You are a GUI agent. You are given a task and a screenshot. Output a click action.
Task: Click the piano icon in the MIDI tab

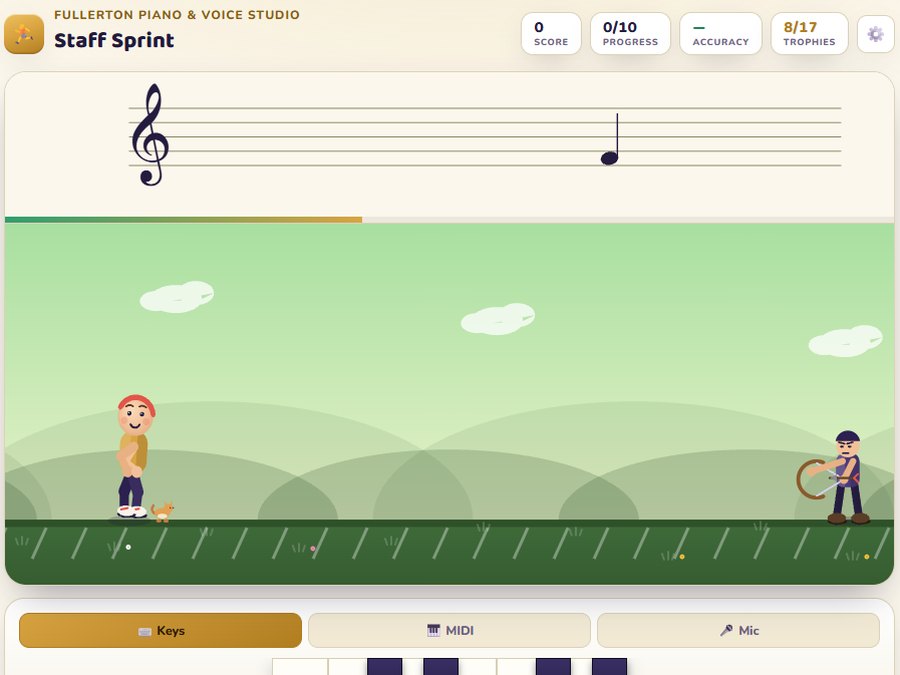[x=433, y=630]
